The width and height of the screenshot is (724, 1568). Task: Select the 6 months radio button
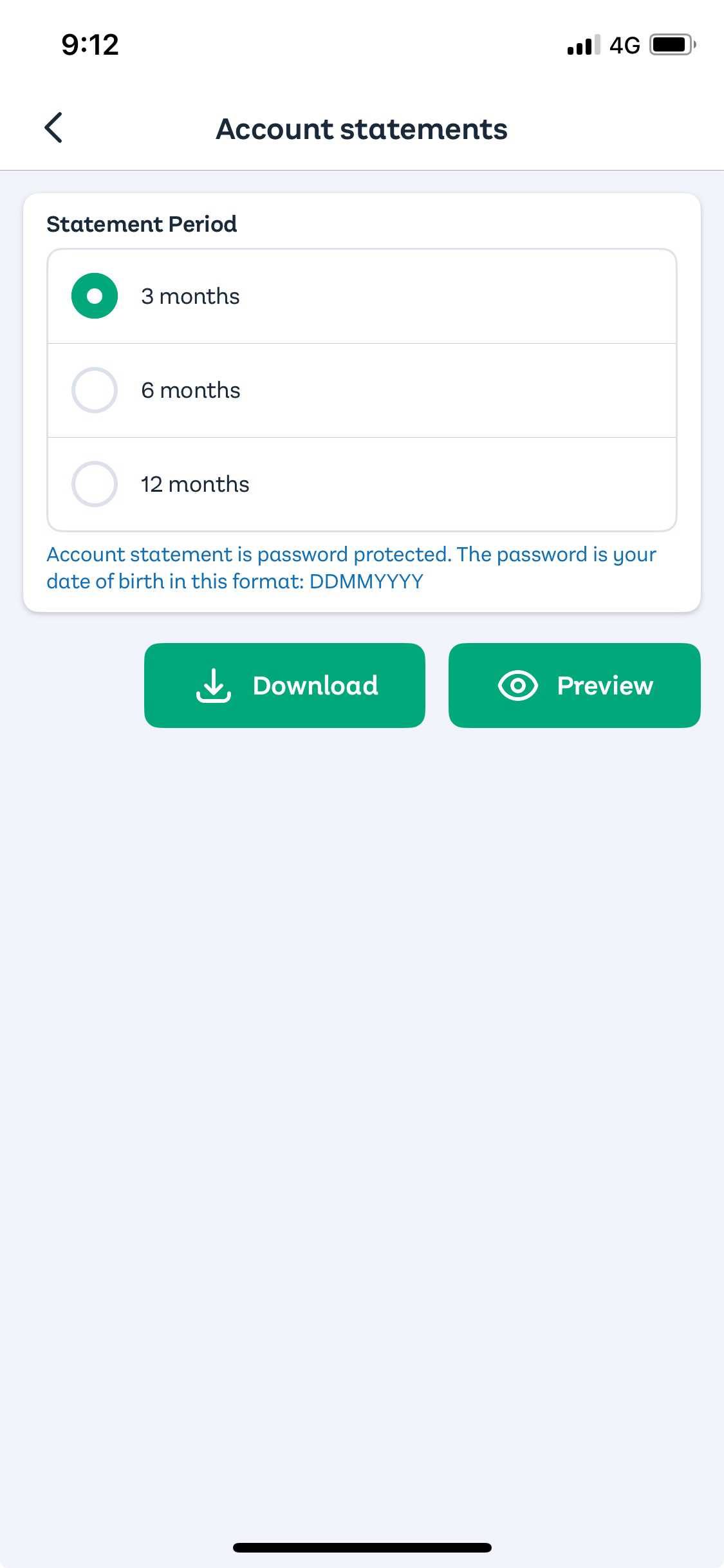pyautogui.click(x=95, y=390)
